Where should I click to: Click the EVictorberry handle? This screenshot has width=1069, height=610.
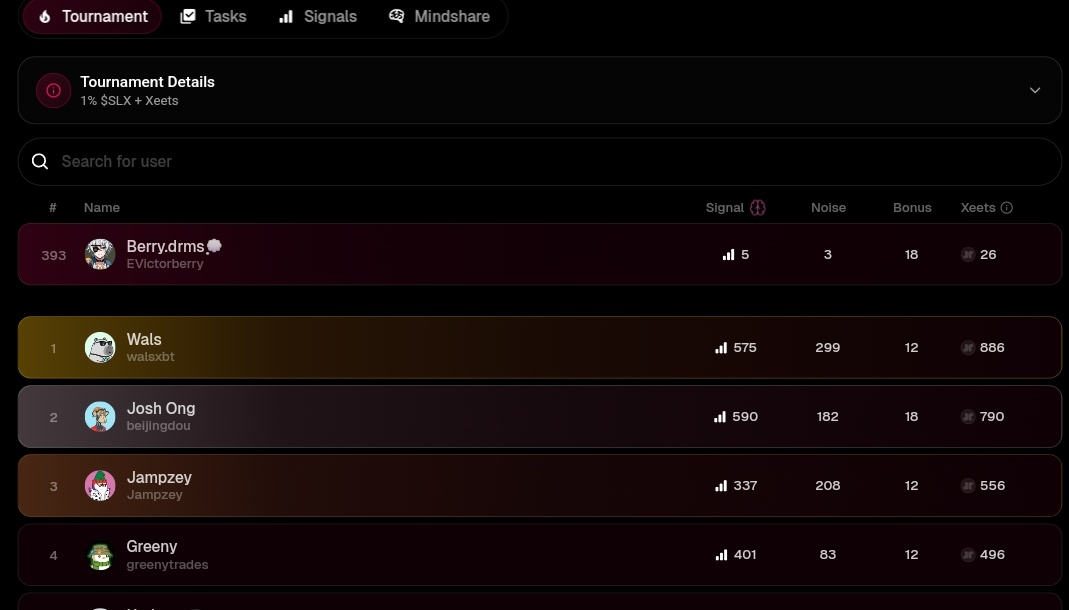[x=165, y=264]
